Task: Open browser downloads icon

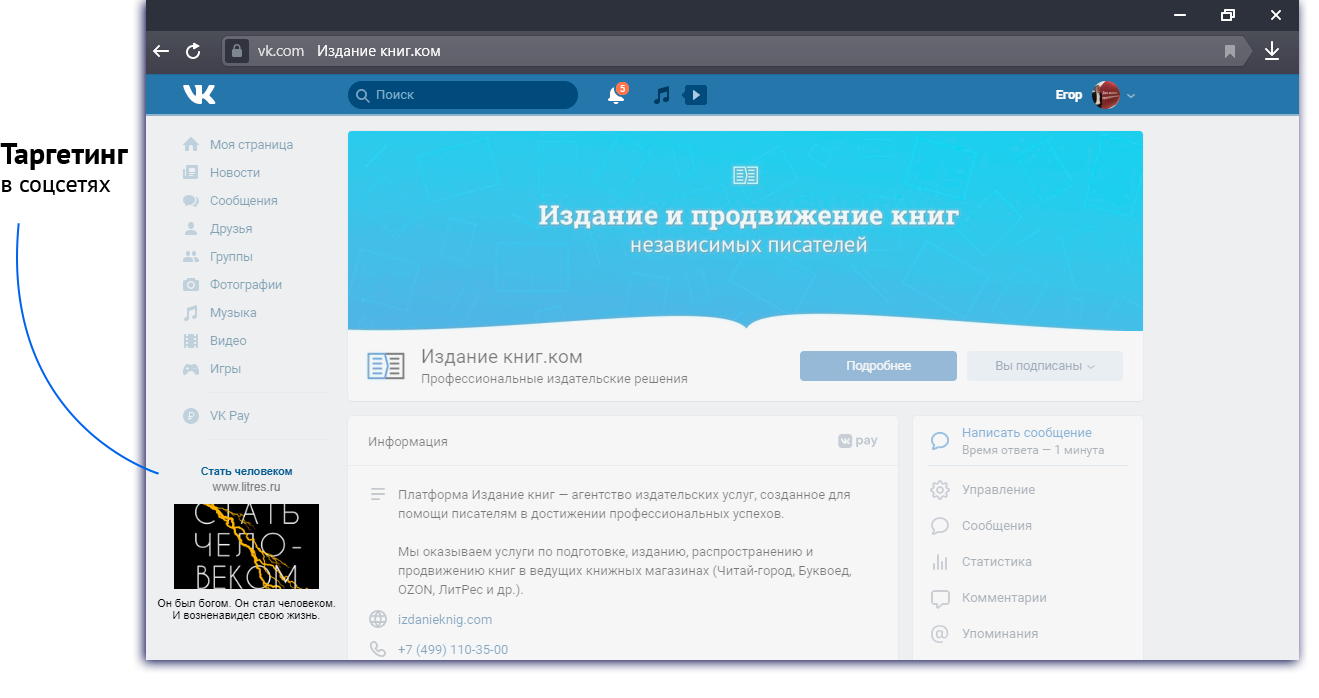Action: point(1272,51)
